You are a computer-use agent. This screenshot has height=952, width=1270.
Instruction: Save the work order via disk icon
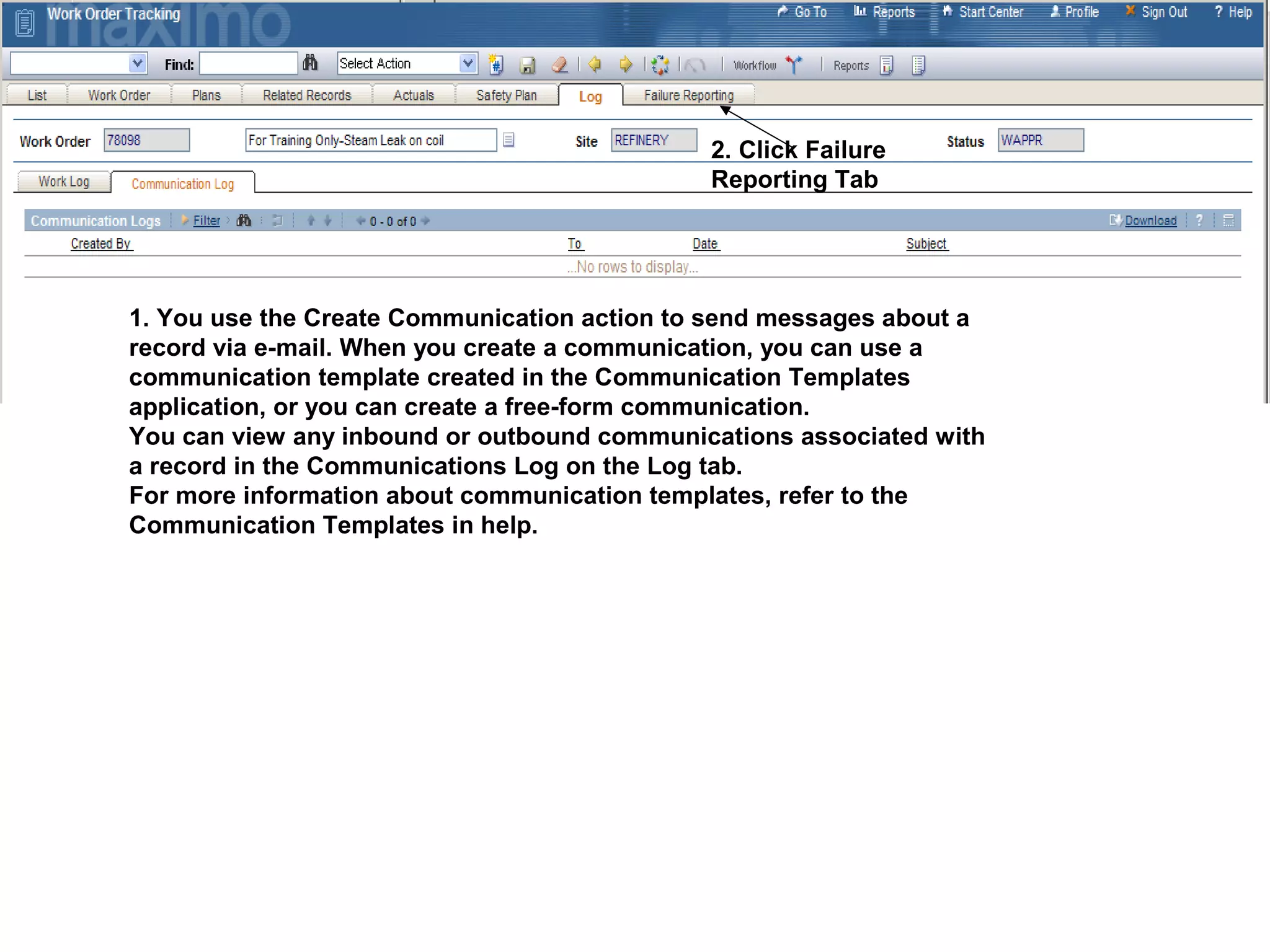point(528,65)
